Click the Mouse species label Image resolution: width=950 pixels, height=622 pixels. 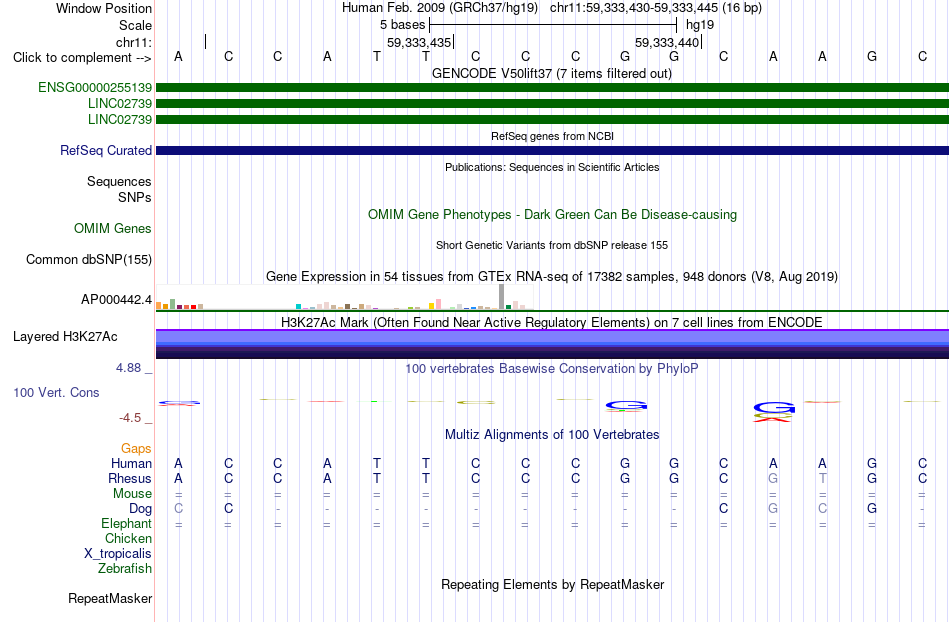click(132, 494)
